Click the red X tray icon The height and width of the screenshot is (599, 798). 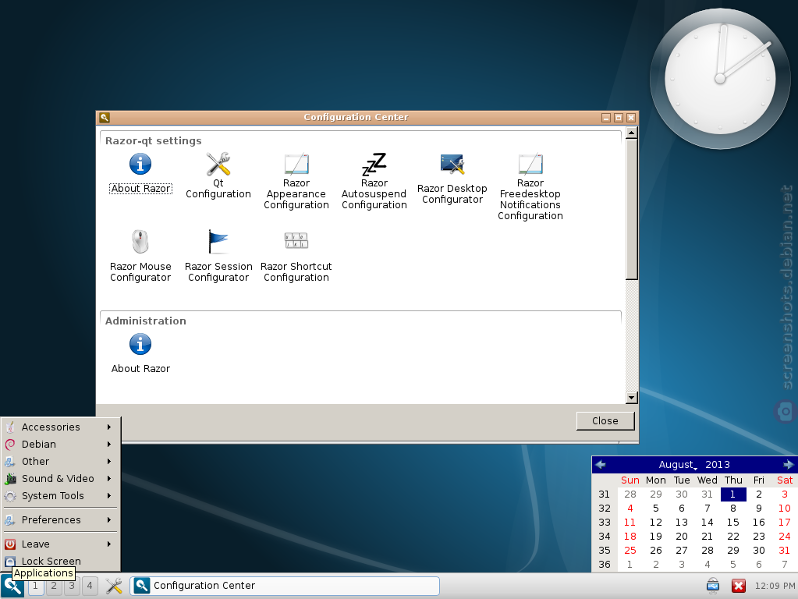point(738,586)
